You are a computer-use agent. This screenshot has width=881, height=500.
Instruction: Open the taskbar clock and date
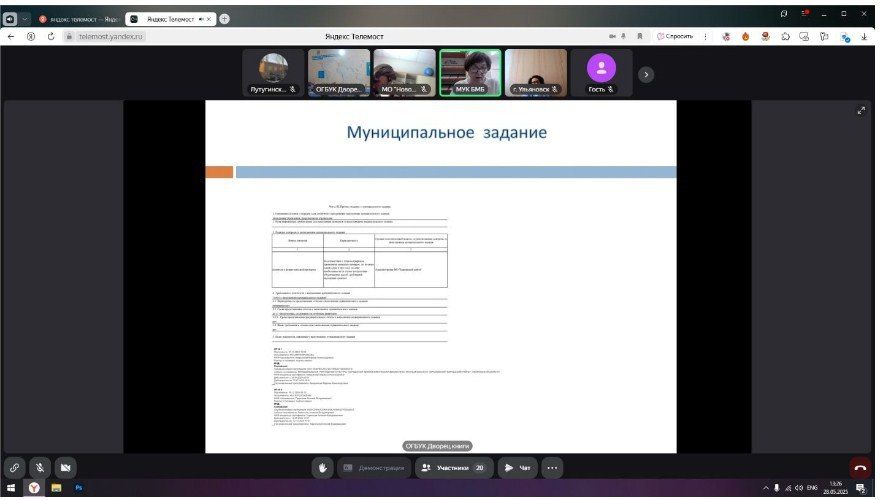click(835, 488)
